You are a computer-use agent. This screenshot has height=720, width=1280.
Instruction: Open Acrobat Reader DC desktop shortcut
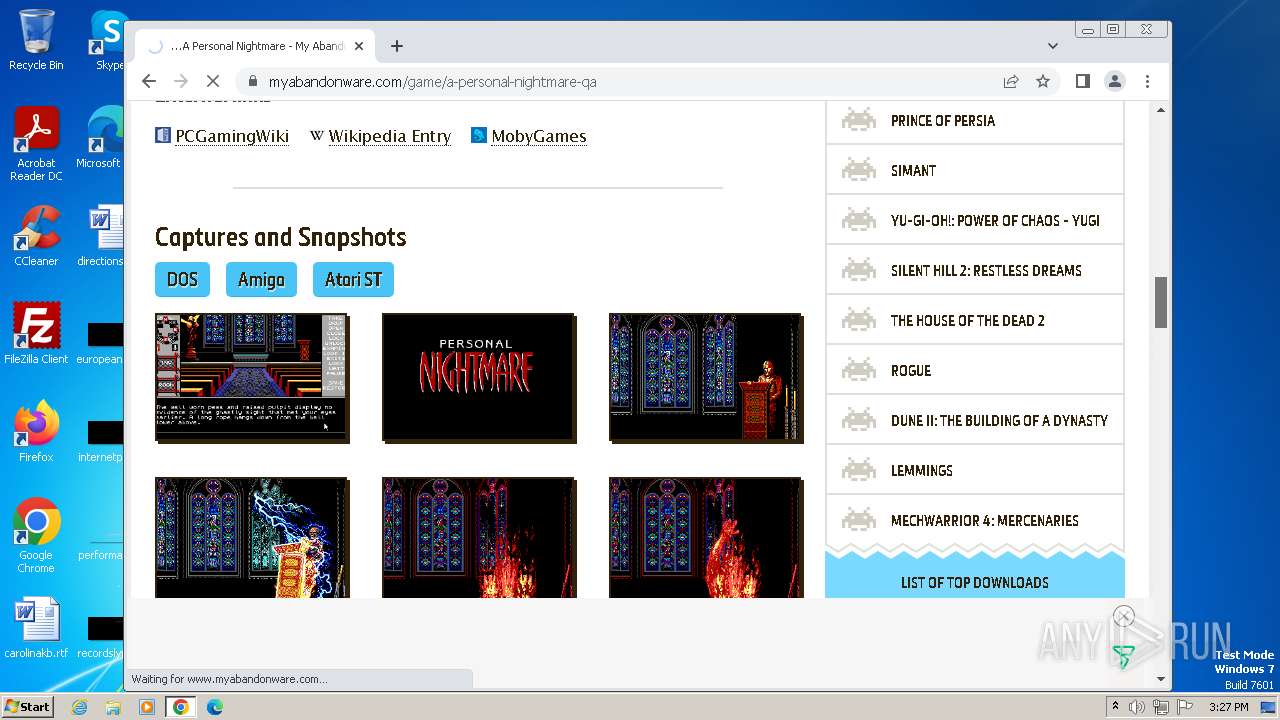(x=36, y=144)
